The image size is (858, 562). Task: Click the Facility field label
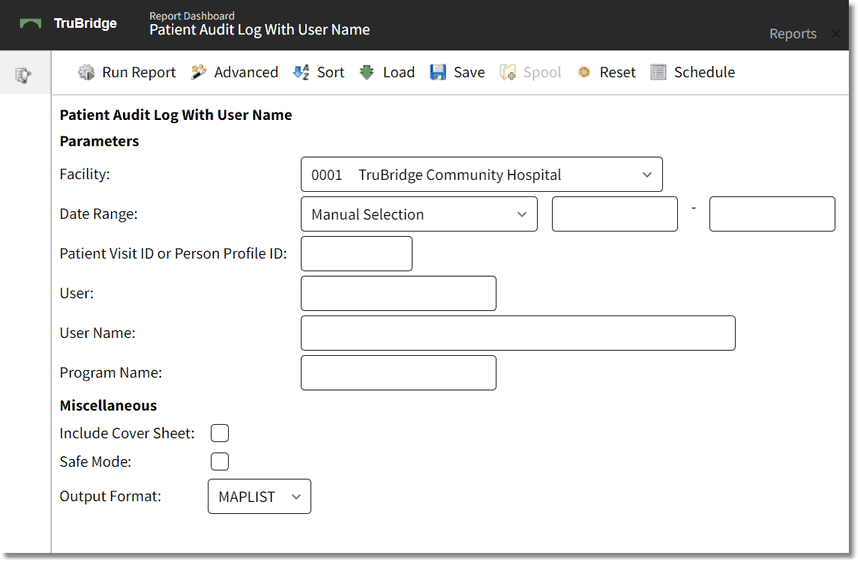click(85, 174)
